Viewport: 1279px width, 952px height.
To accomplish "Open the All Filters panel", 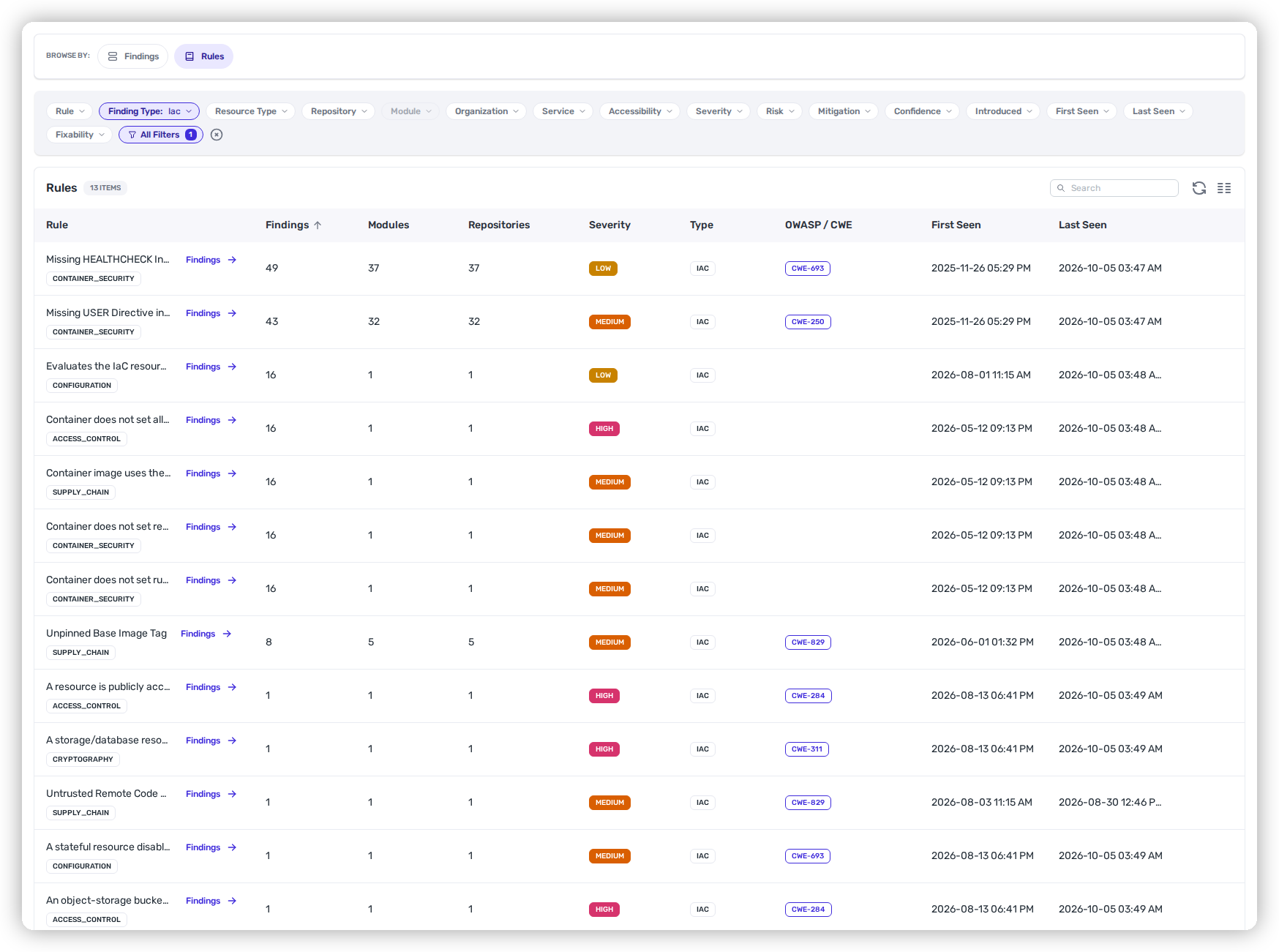I will (161, 135).
